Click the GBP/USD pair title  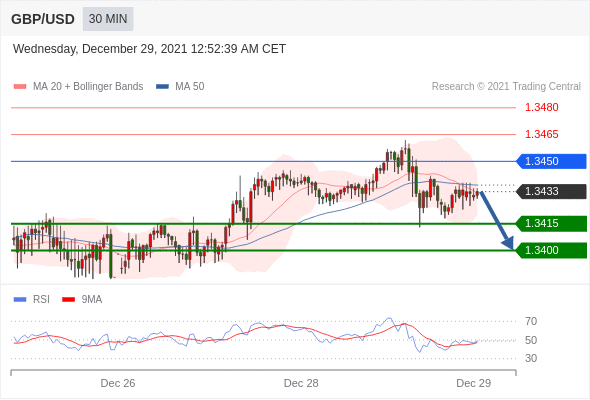(x=43, y=19)
